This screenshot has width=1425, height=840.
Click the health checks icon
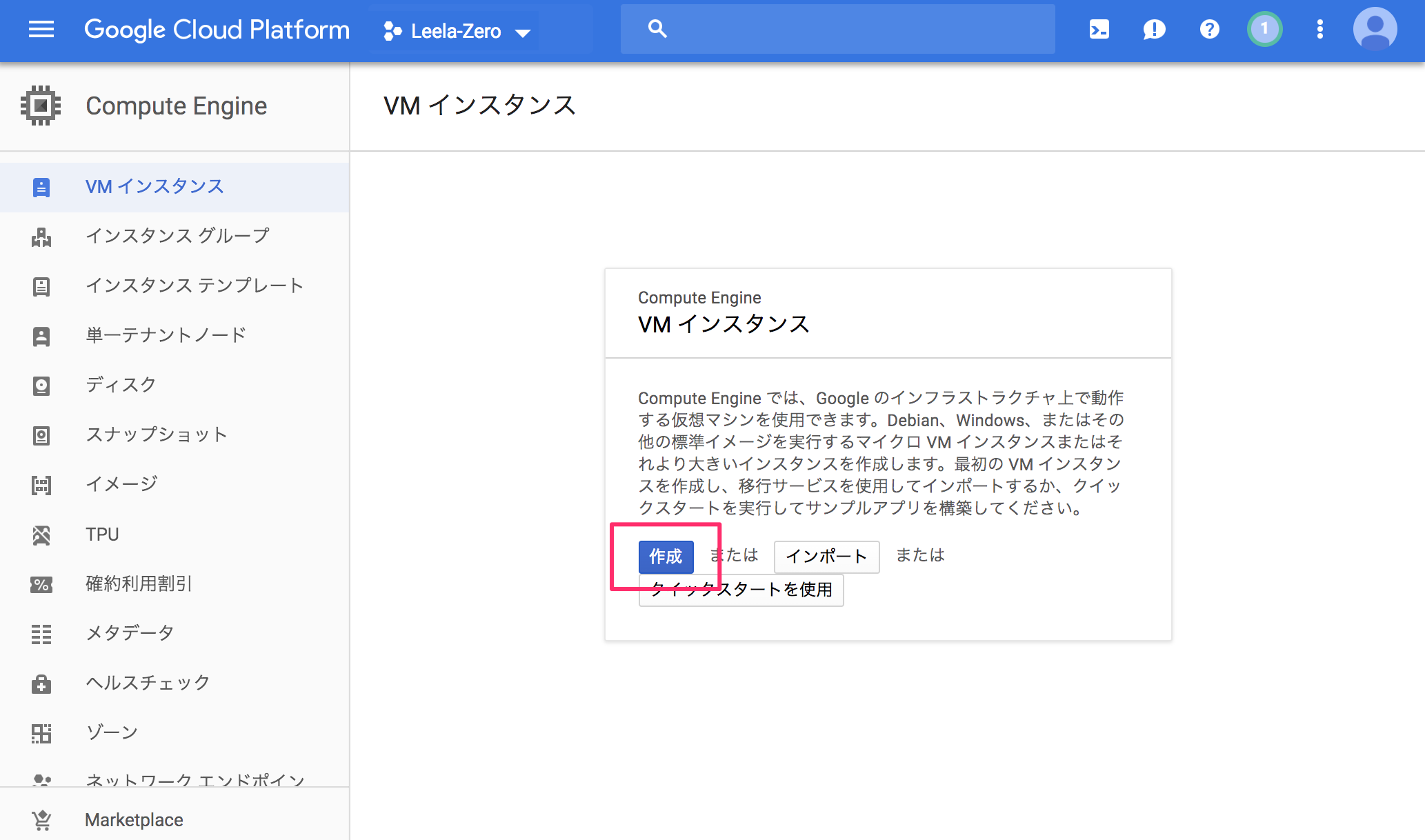coord(41,684)
